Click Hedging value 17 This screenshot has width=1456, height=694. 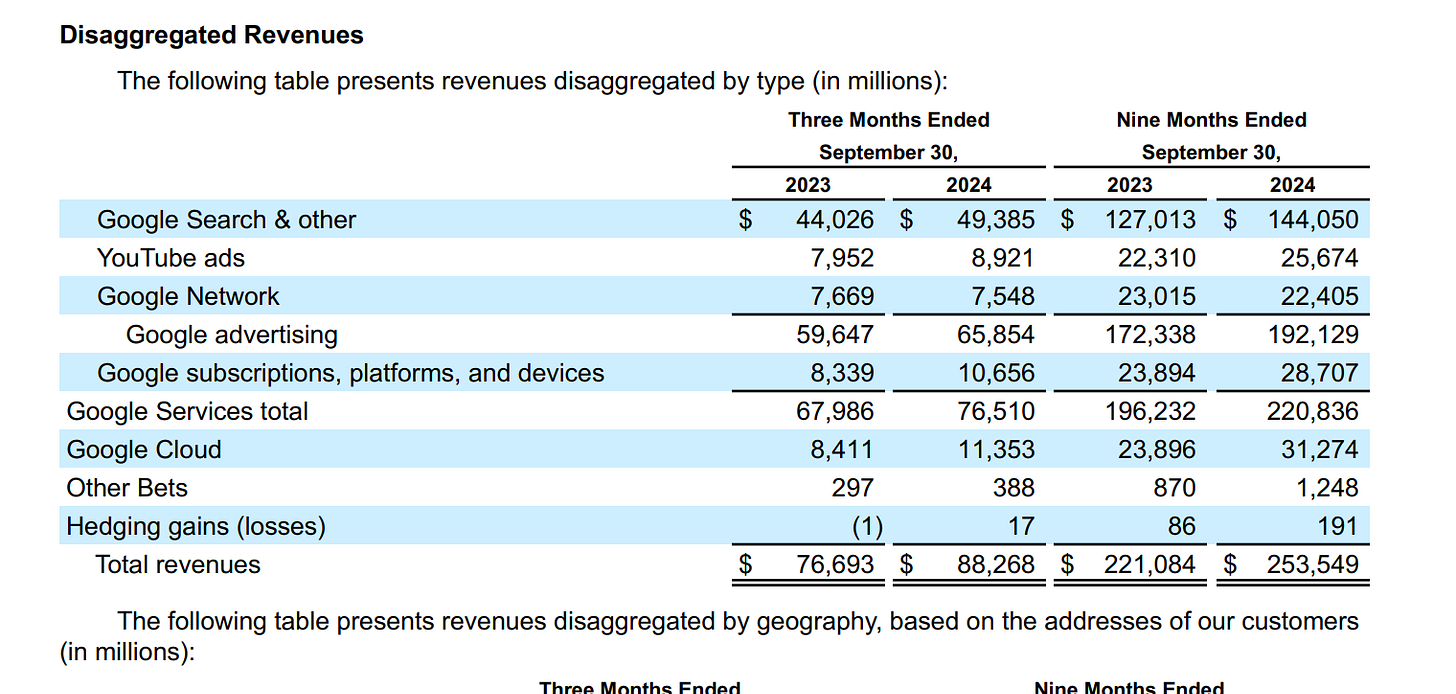pyautogui.click(x=1020, y=526)
